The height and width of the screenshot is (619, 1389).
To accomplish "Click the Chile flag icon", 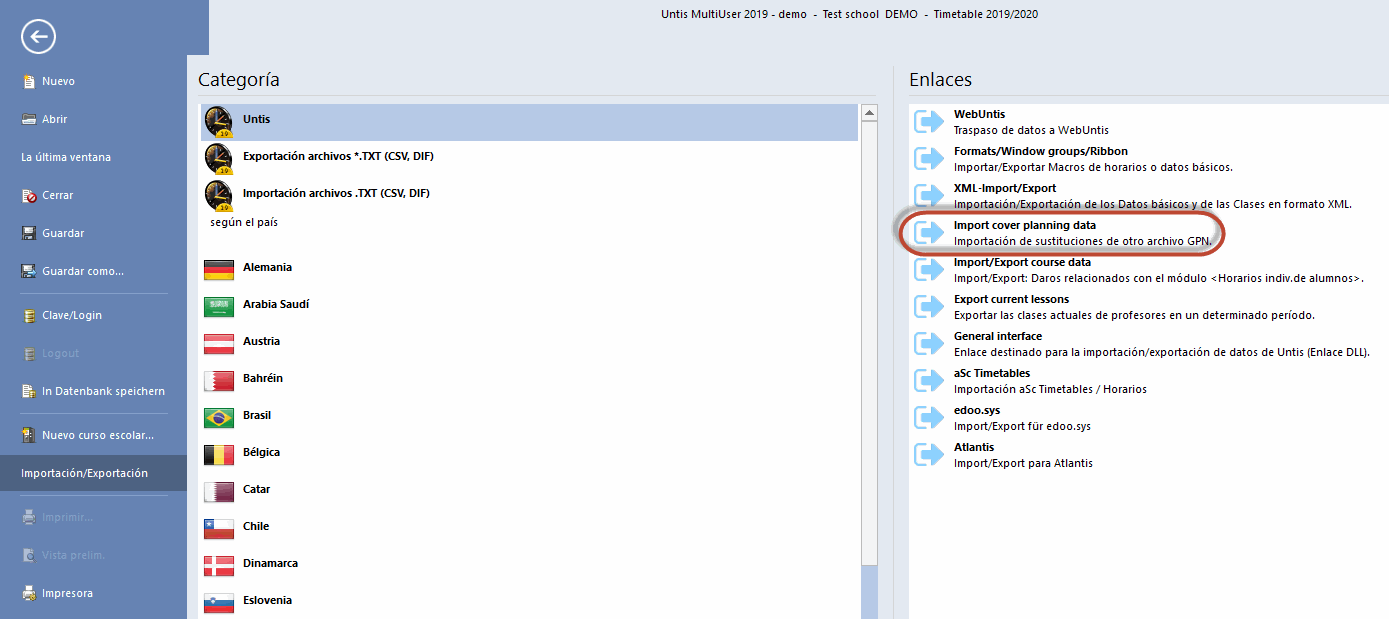I will 218,528.
